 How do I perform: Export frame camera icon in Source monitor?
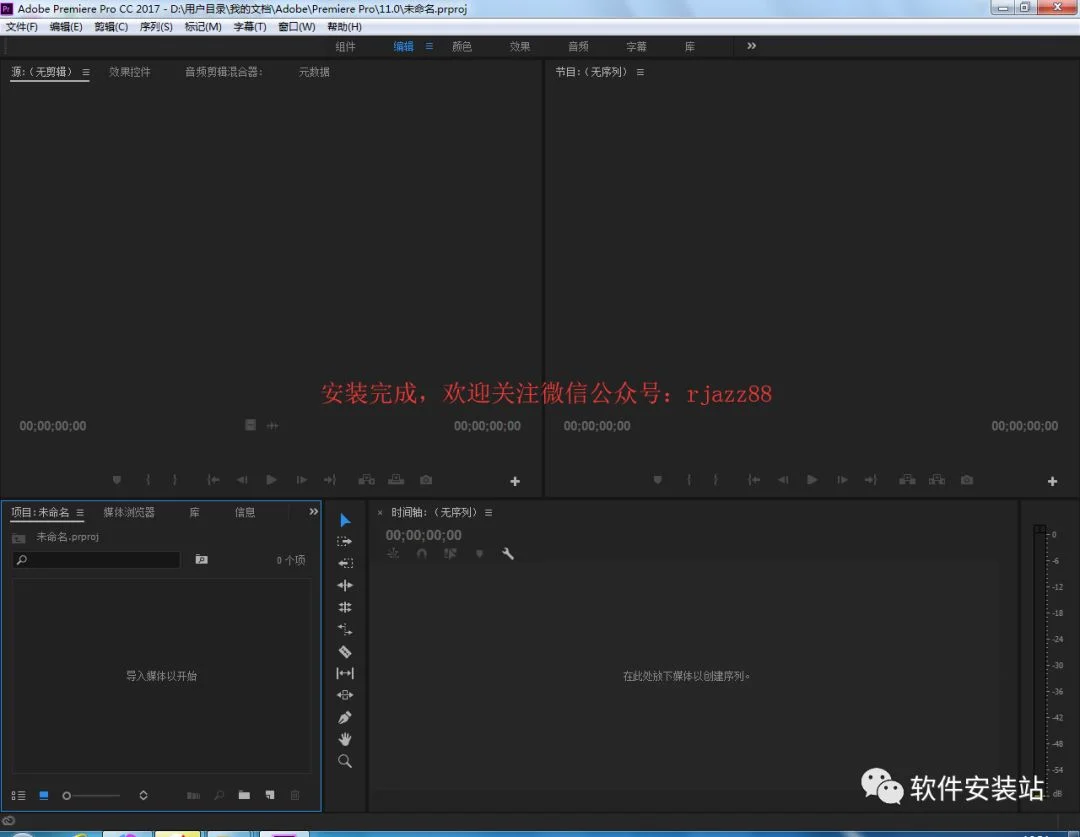426,479
